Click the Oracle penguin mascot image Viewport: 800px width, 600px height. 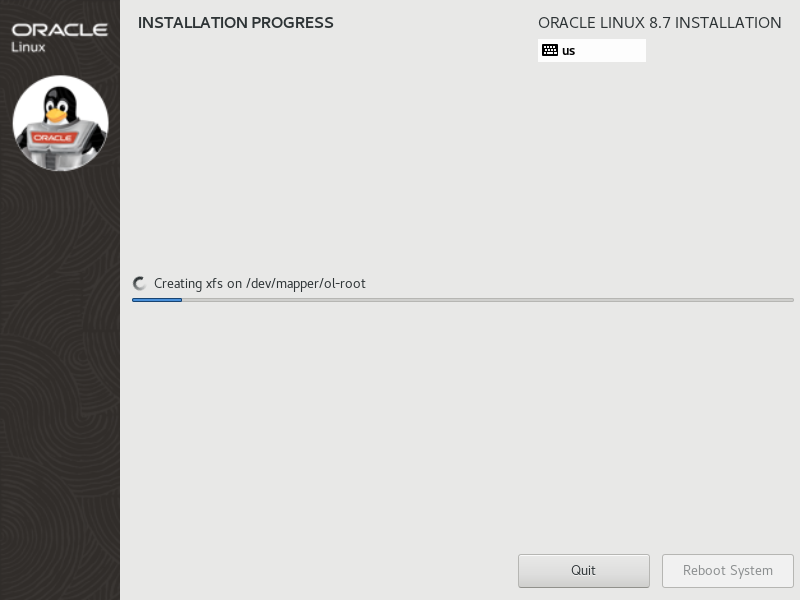60,123
